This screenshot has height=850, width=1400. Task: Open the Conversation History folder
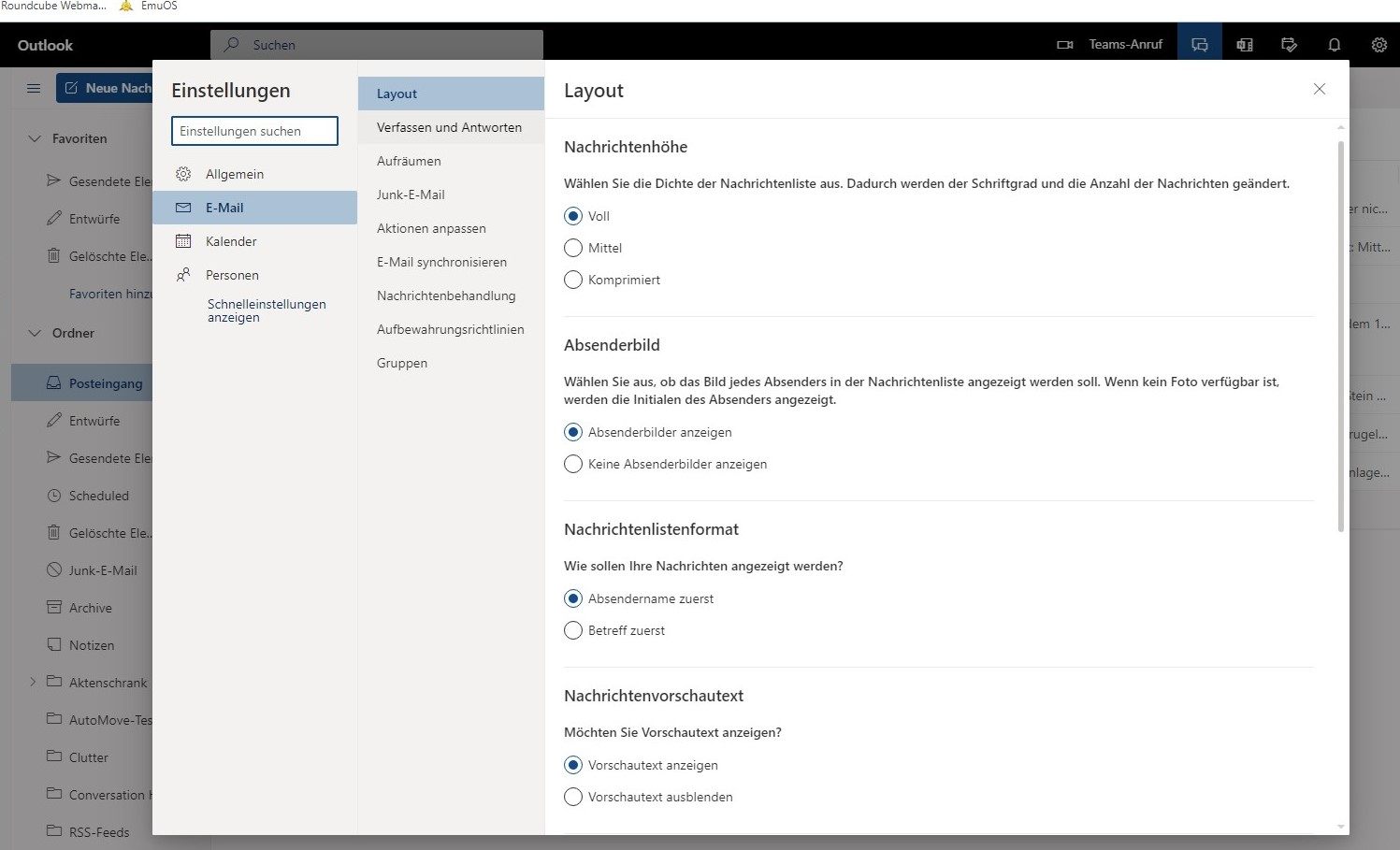98,795
